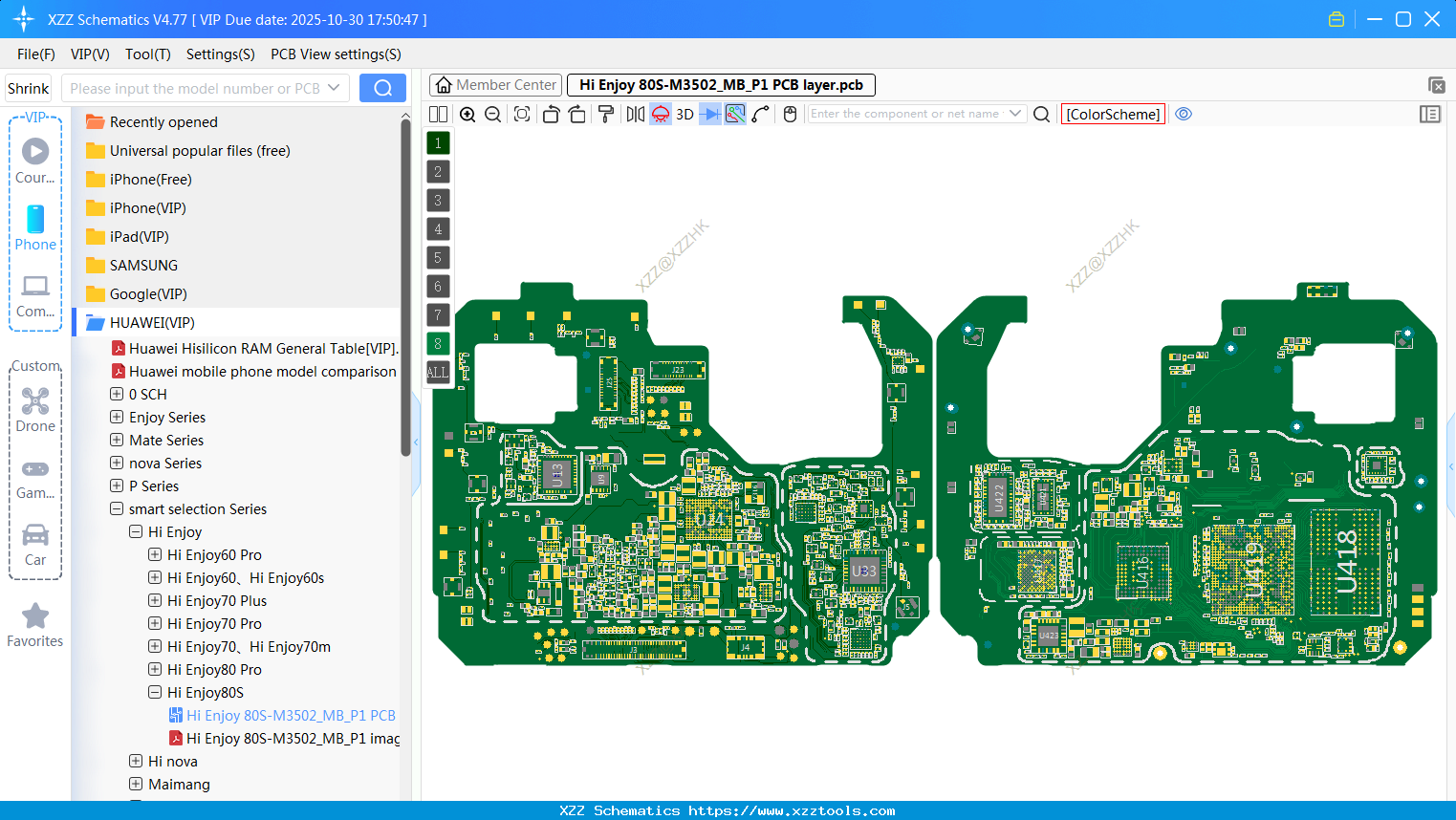Toggle PCB layer 8 button
The image size is (1456, 820).
[438, 344]
